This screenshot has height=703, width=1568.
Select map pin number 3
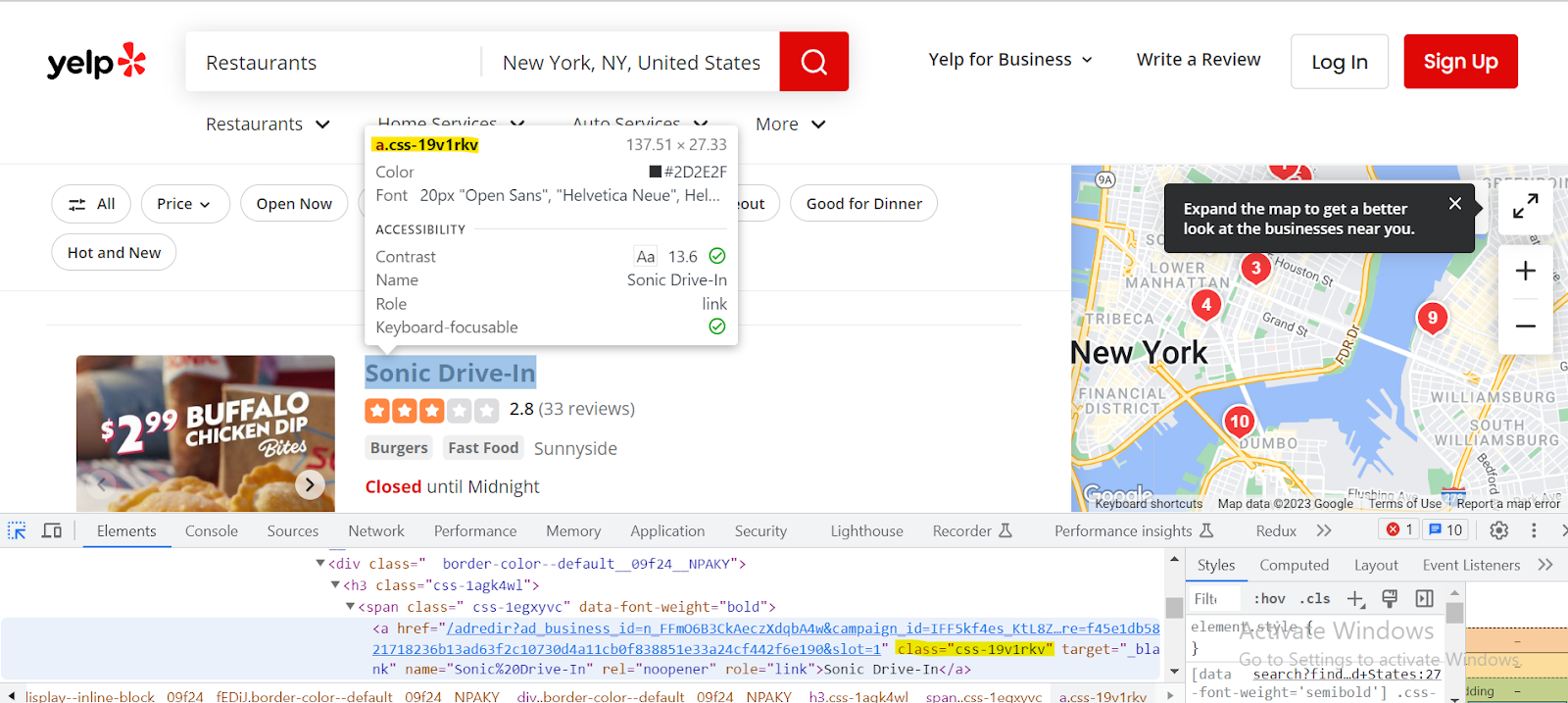[x=1255, y=269]
